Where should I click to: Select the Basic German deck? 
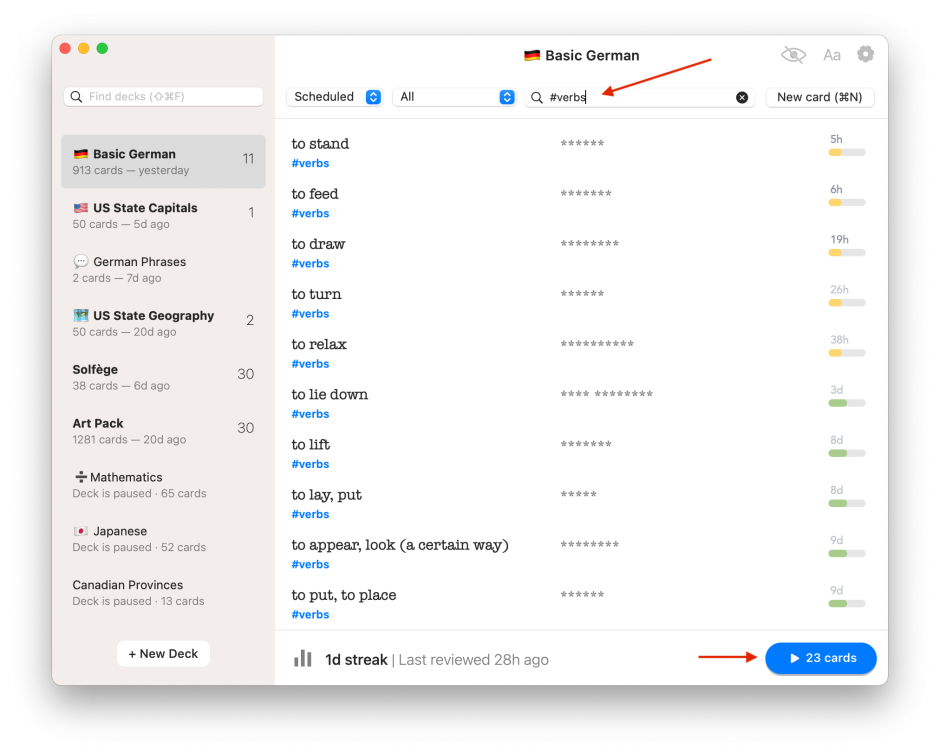[163, 161]
